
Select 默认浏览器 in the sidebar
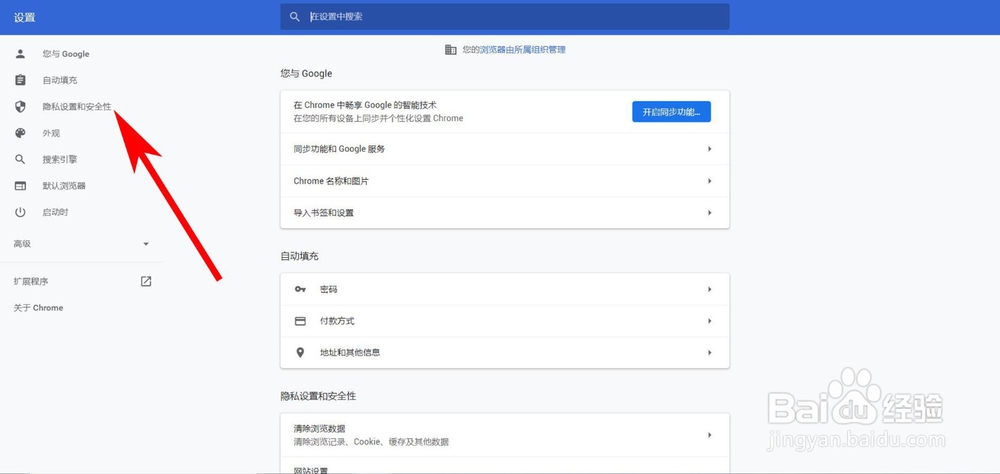click(x=64, y=186)
